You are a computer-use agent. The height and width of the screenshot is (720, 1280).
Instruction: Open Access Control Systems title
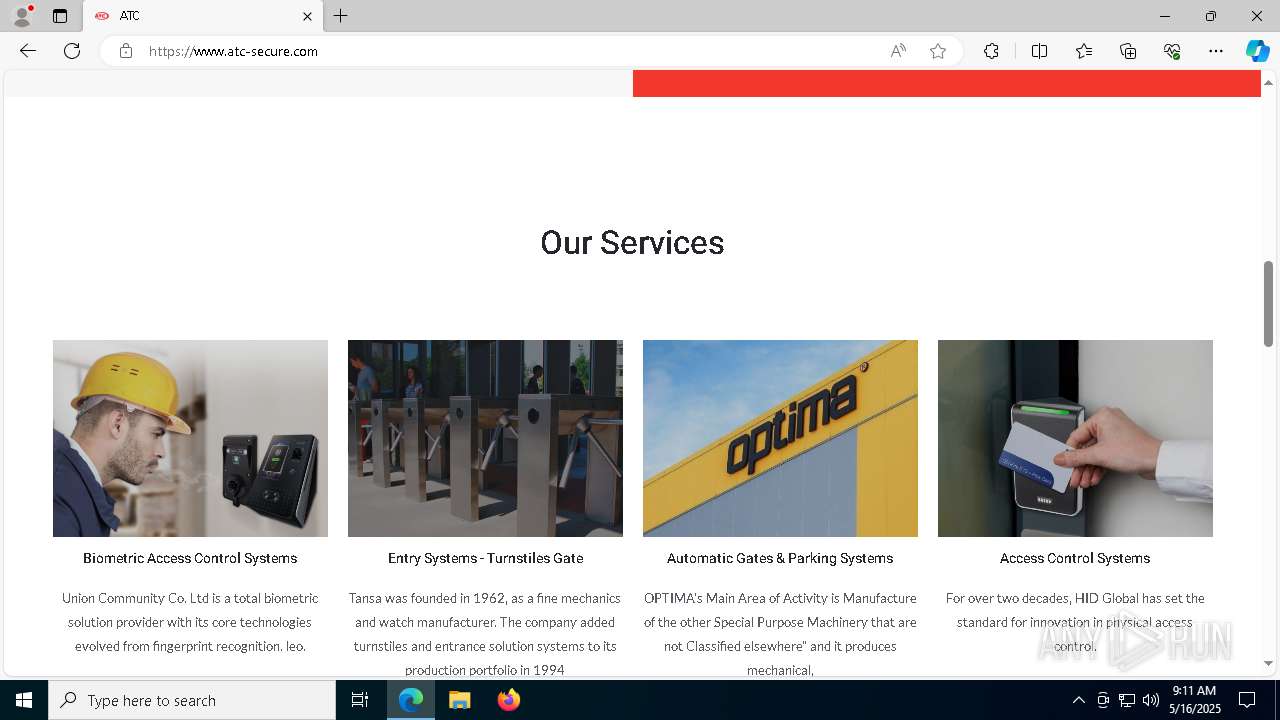click(1075, 558)
